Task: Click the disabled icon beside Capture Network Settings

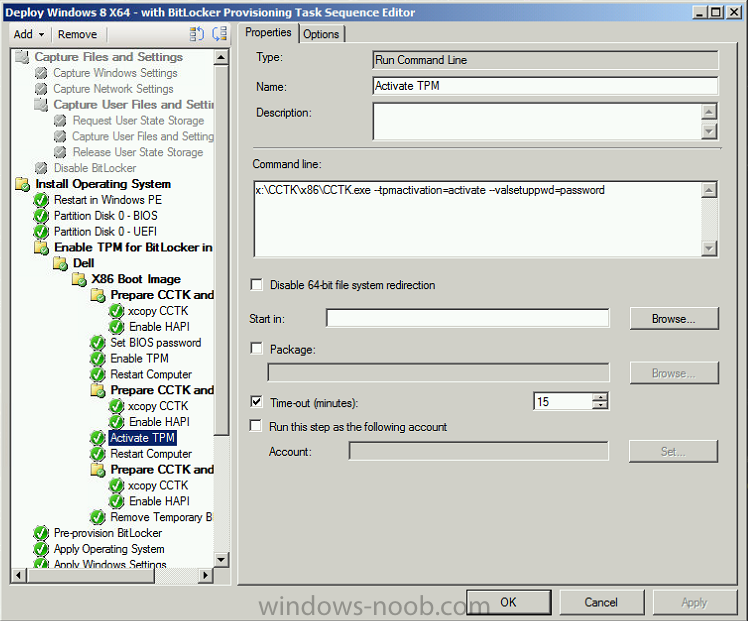Action: [x=41, y=89]
